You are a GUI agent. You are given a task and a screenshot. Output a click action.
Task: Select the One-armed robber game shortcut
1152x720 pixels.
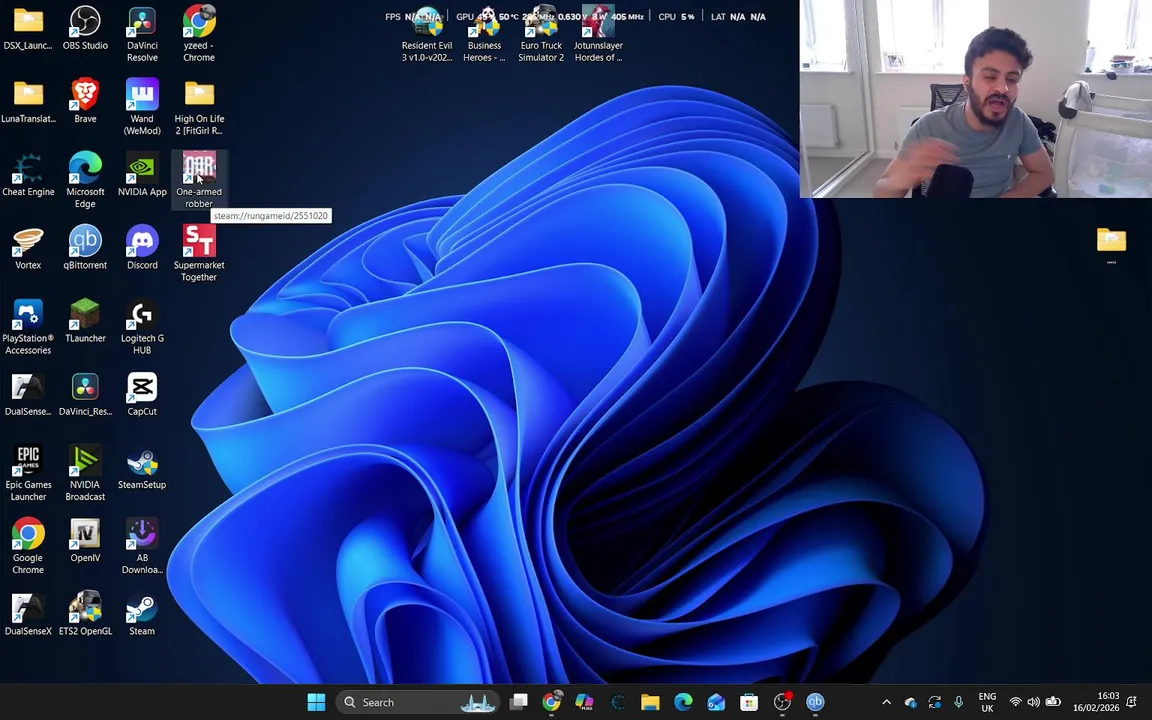(x=199, y=181)
